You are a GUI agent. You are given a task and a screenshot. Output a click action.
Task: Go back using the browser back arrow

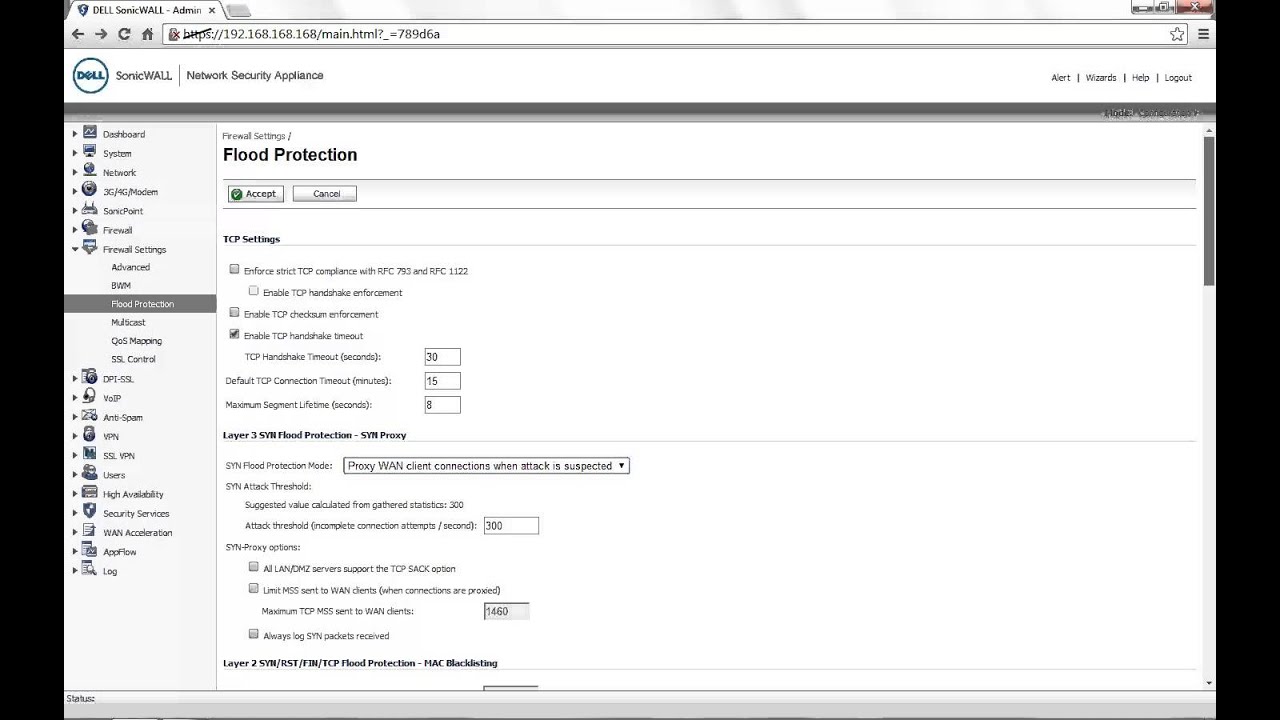coord(78,34)
